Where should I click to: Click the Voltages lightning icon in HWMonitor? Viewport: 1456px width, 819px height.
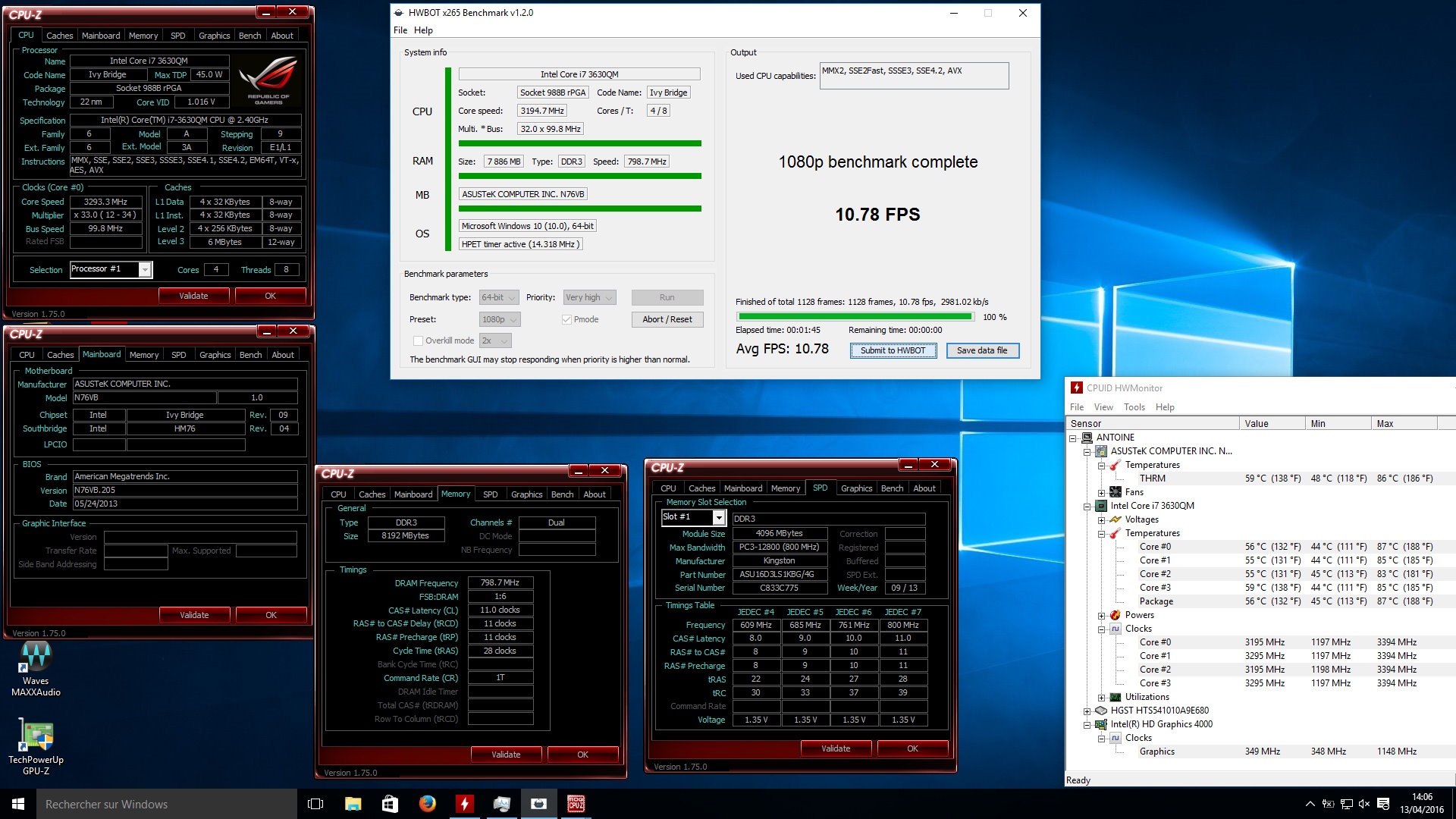(x=1116, y=519)
